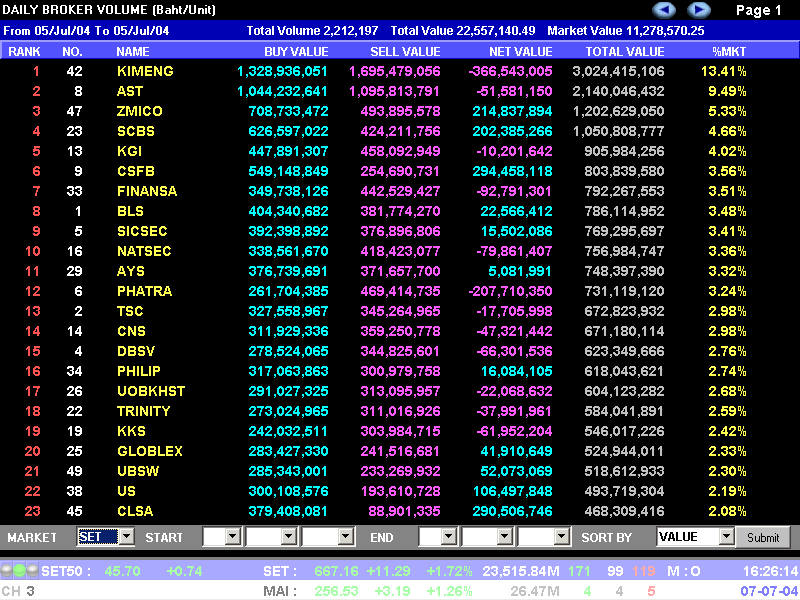The height and width of the screenshot is (600, 800).
Task: Click the green status light beside SET50
Action: coord(19,570)
